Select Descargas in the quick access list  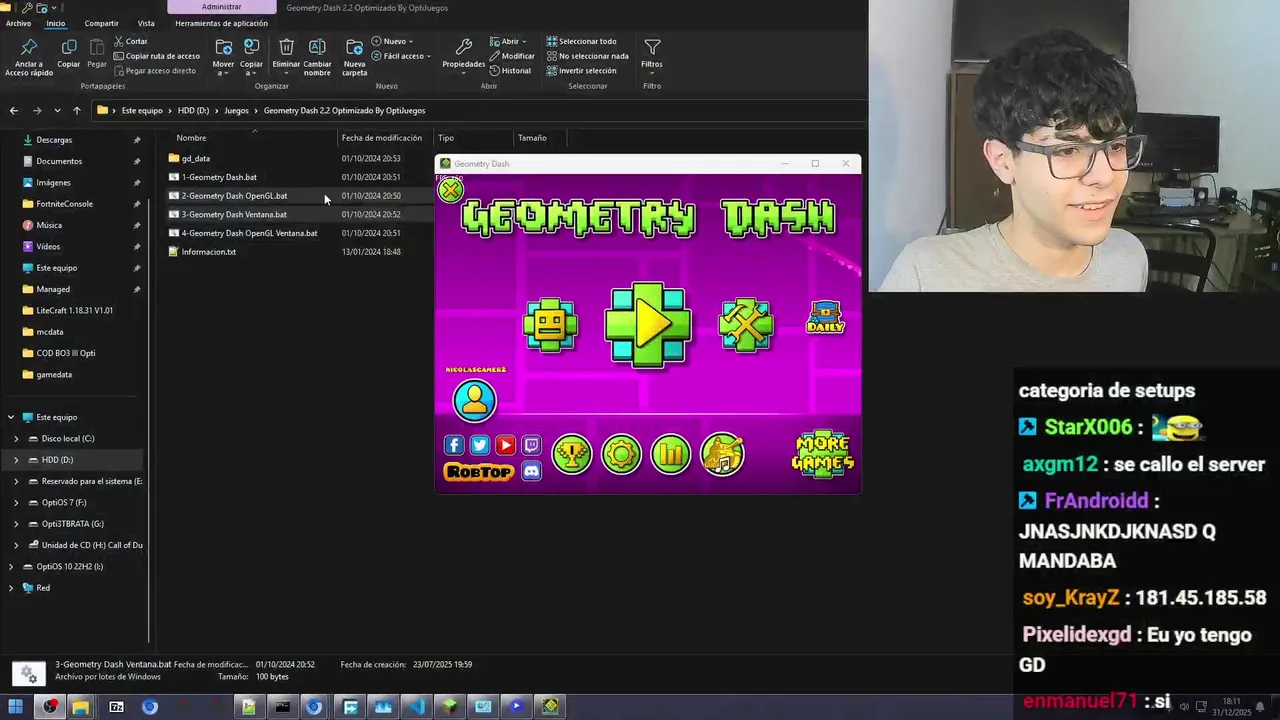pos(54,140)
